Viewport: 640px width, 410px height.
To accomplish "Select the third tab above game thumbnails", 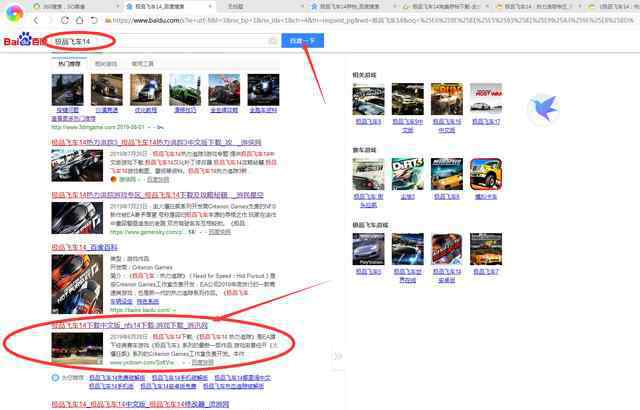I will [142, 64].
